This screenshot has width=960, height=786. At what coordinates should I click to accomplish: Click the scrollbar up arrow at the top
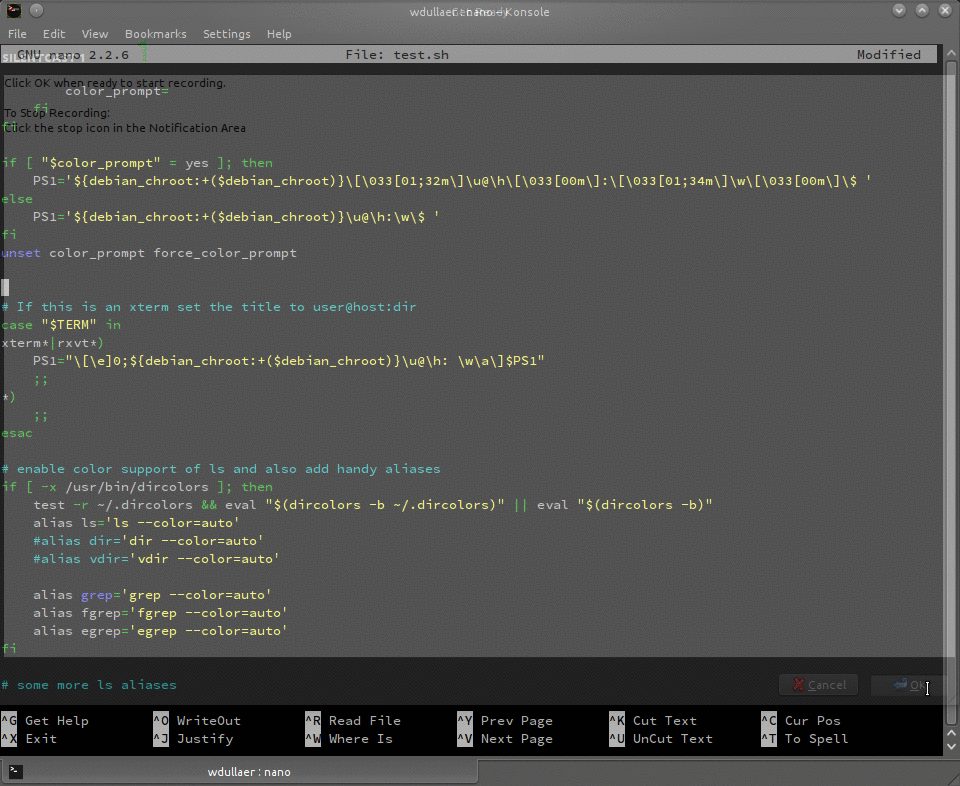pyautogui.click(x=951, y=53)
